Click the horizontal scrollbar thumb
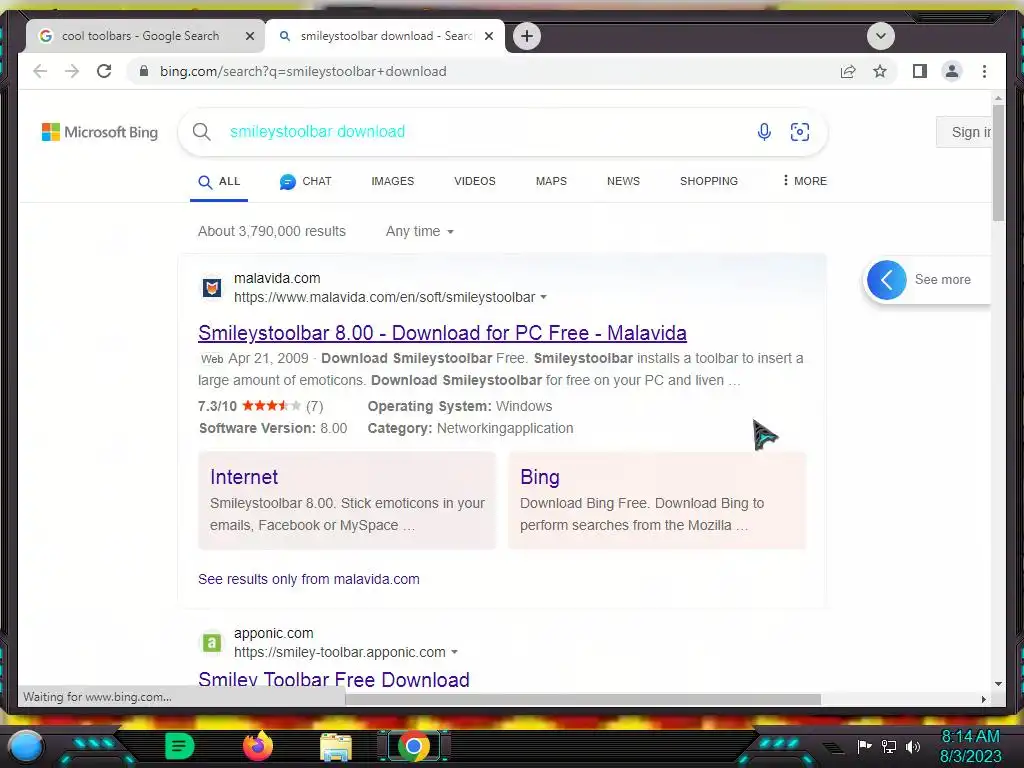The height and width of the screenshot is (768, 1024). [x=583, y=699]
